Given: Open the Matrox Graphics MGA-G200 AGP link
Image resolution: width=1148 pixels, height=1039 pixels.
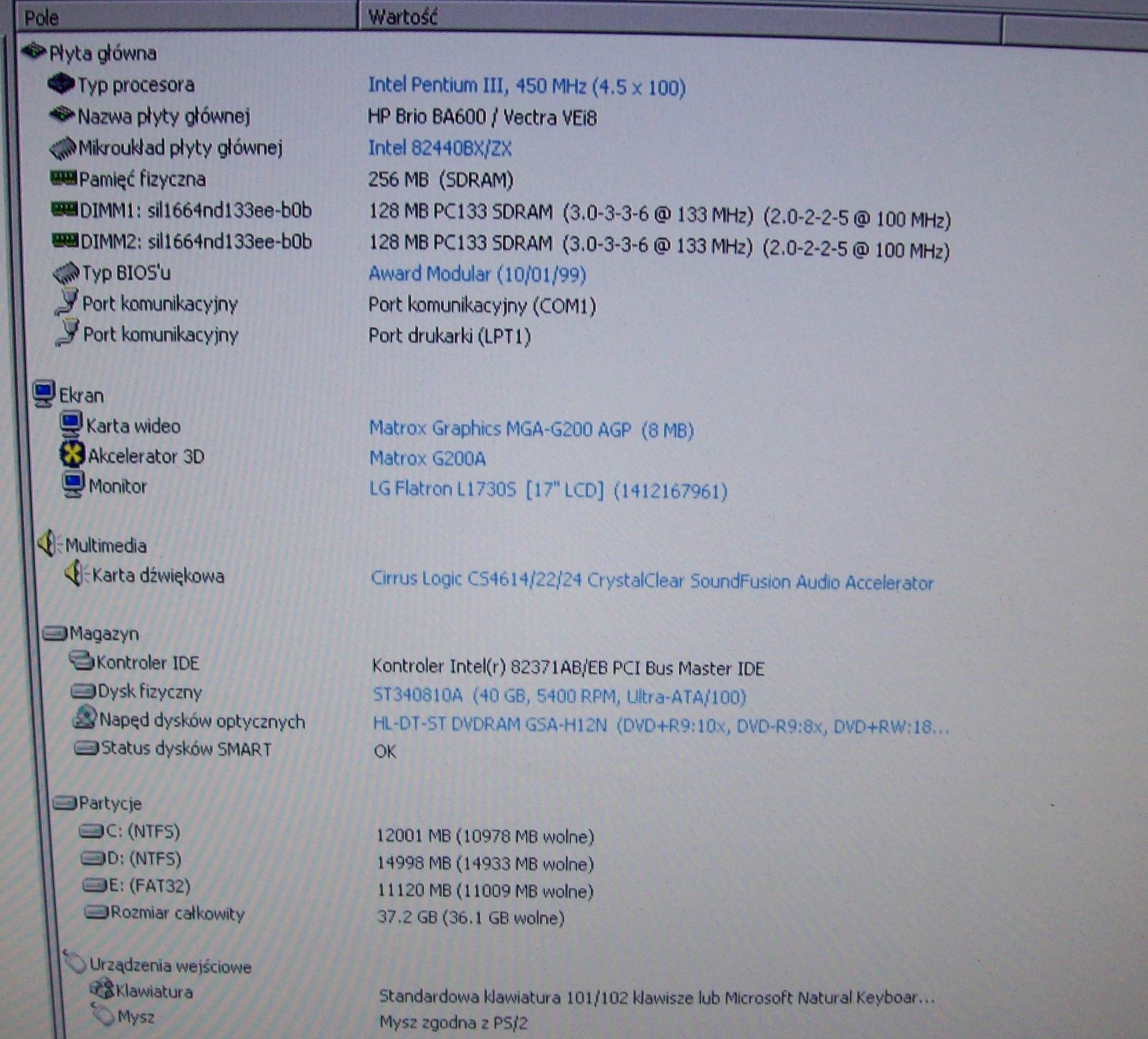Looking at the screenshot, I should [x=532, y=429].
